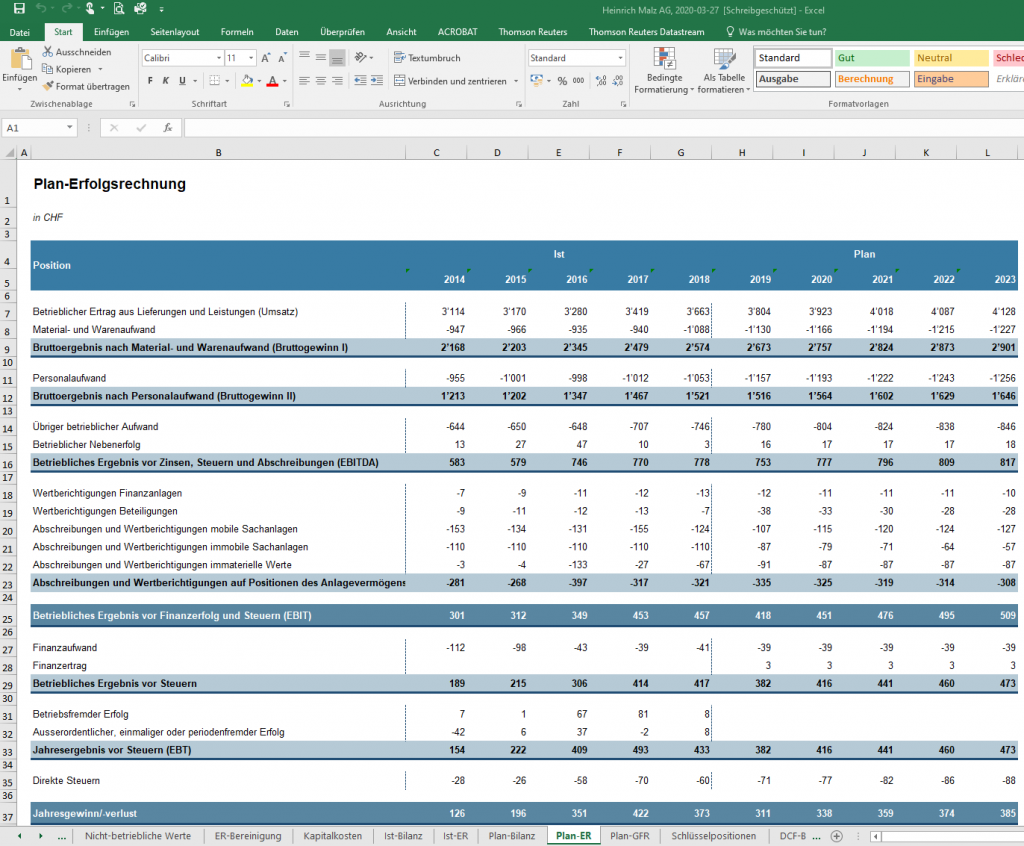
Task: Open the Thomson Reuters Datastream tab
Action: 647,31
